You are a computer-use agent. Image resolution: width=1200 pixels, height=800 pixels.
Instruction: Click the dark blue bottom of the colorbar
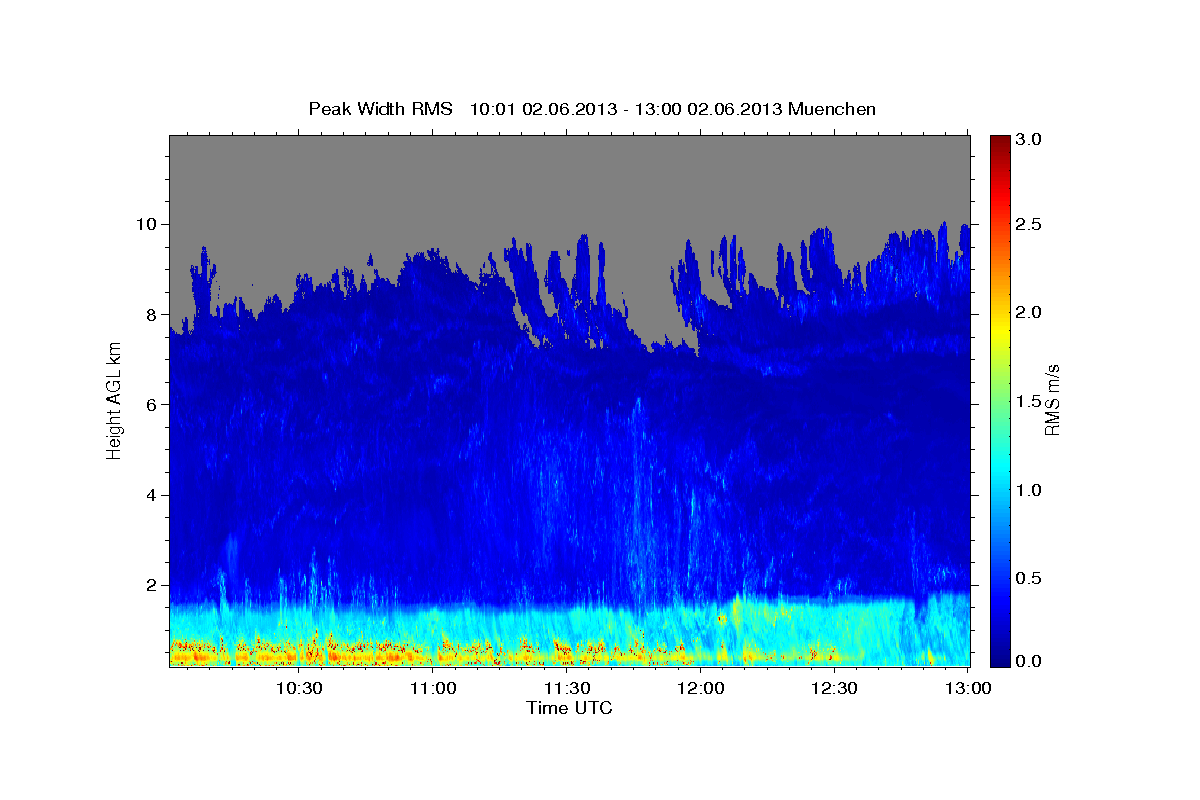[999, 658]
